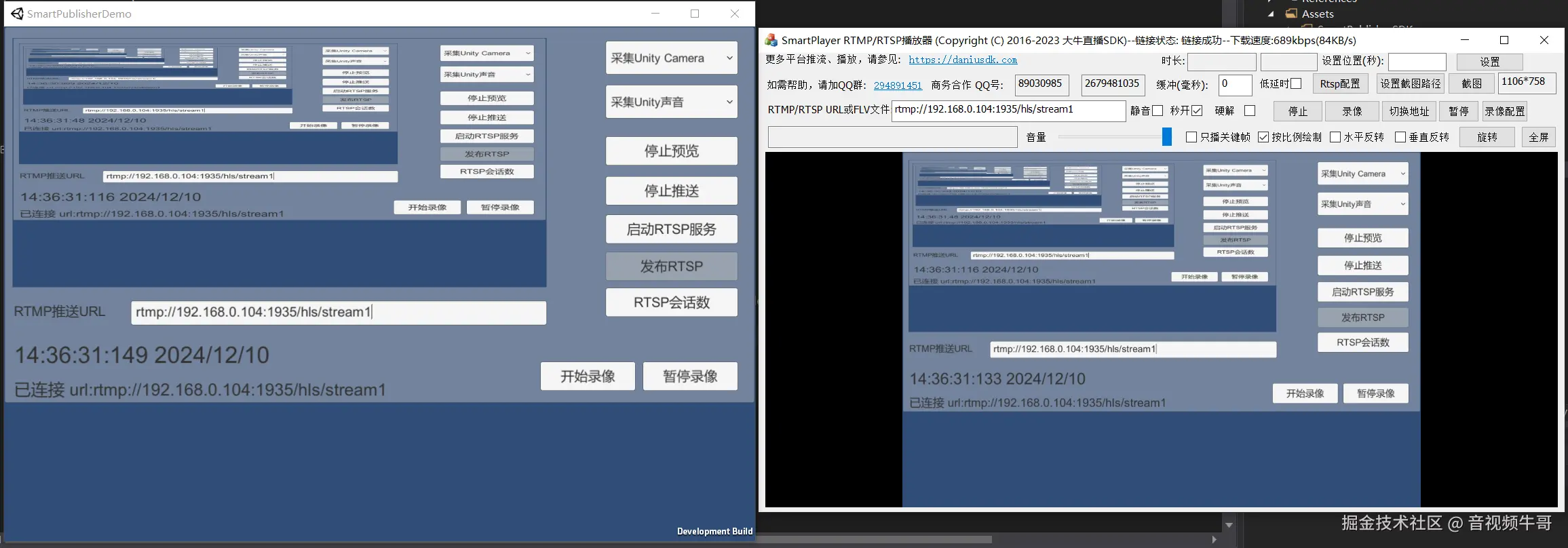Image resolution: width=1568 pixels, height=548 pixels.
Task: Open the daniusdk.com link in SmartPlayer
Action: pyautogui.click(x=963, y=60)
